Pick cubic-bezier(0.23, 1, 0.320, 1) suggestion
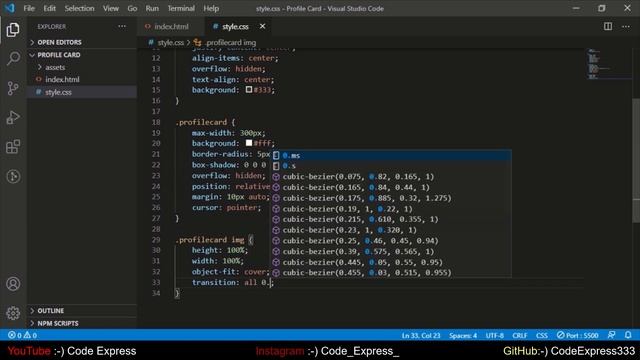 392,230
